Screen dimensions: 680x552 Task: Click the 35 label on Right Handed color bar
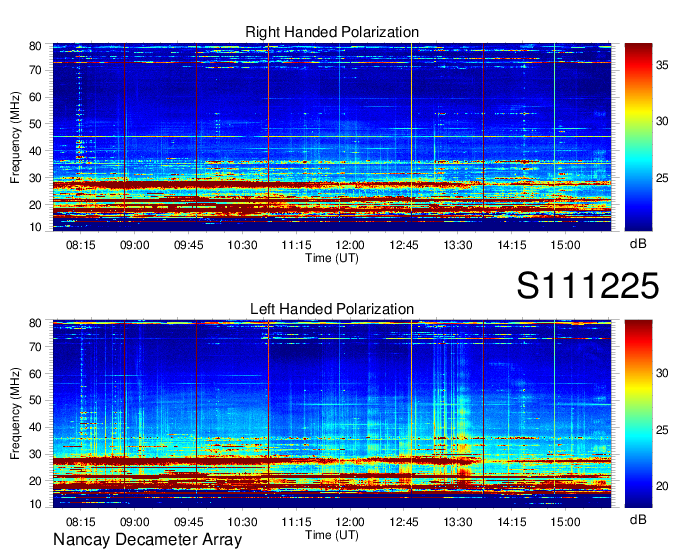pyautogui.click(x=662, y=65)
